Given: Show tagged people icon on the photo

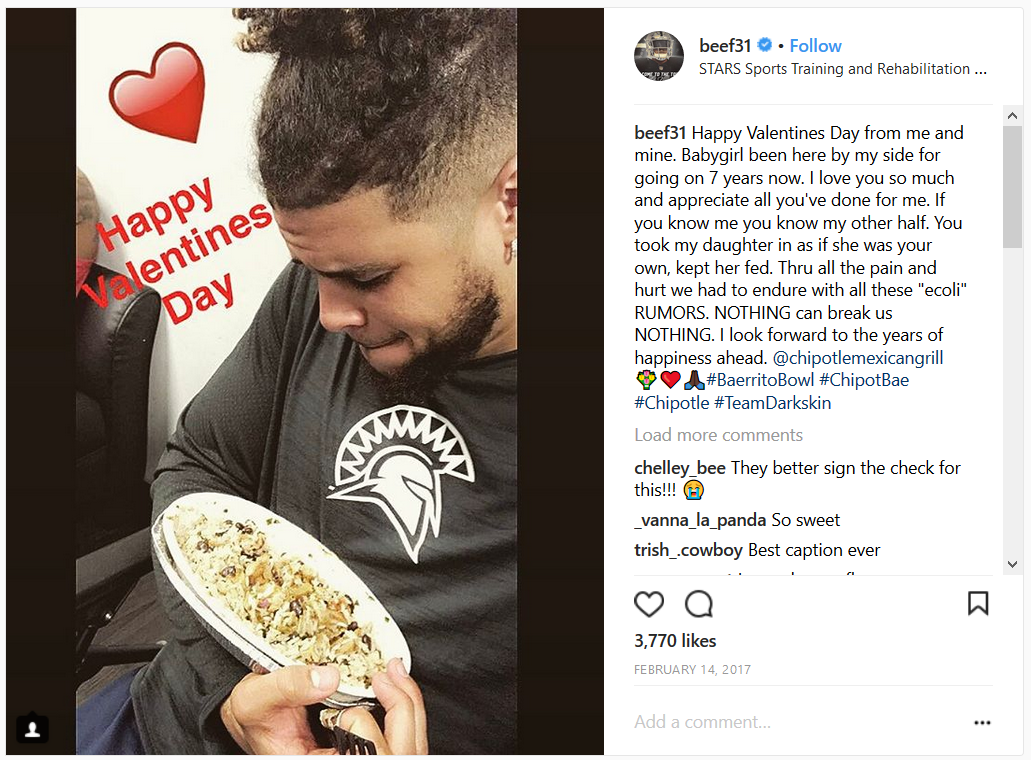Looking at the screenshot, I should pos(32,728).
